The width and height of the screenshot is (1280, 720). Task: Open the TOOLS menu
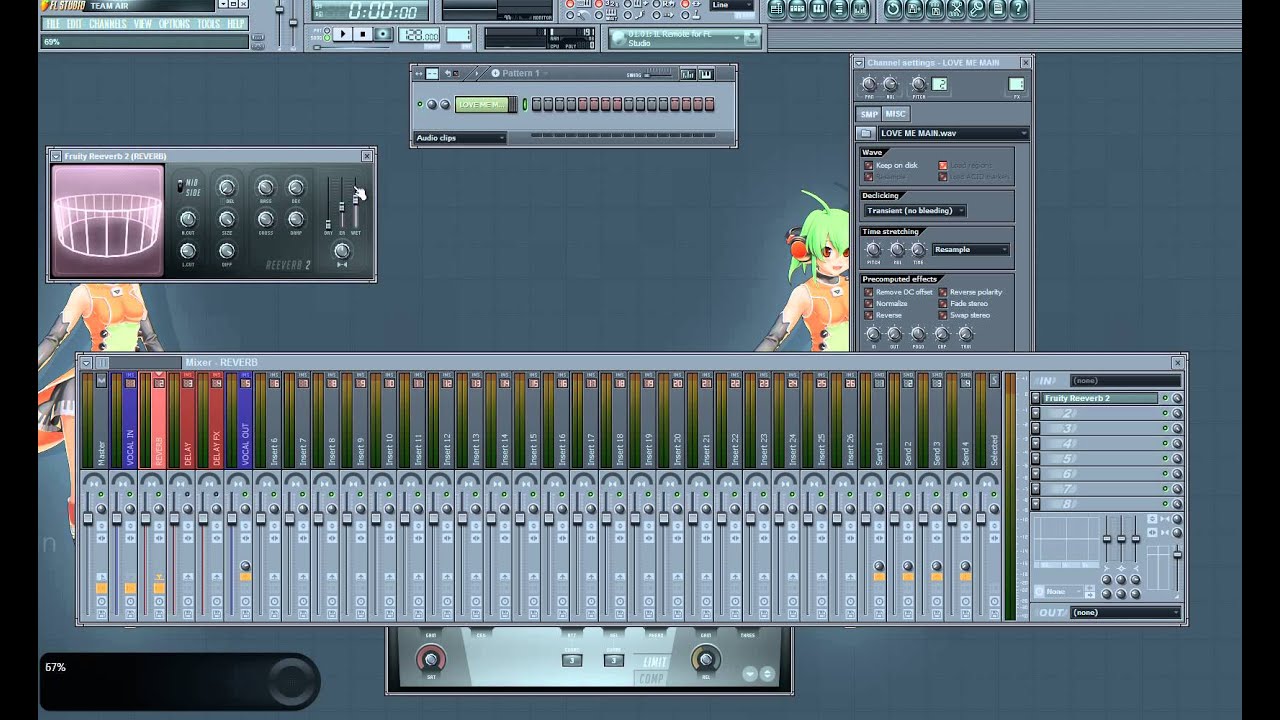coord(208,23)
